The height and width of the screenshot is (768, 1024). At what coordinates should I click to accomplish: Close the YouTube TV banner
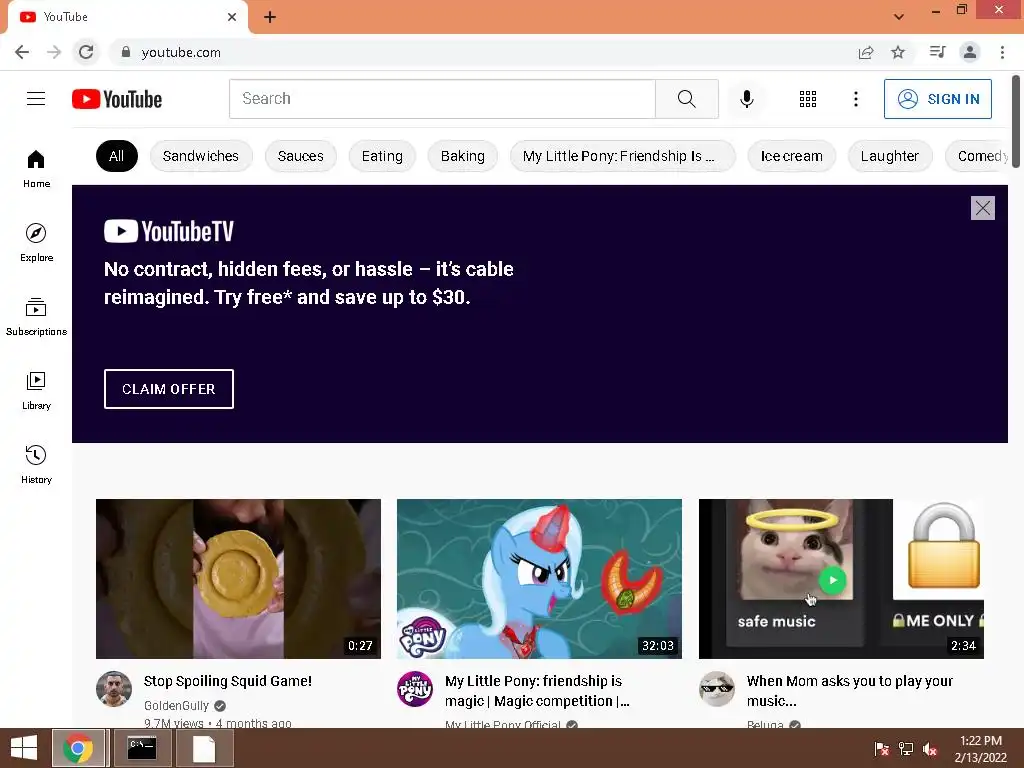point(983,208)
